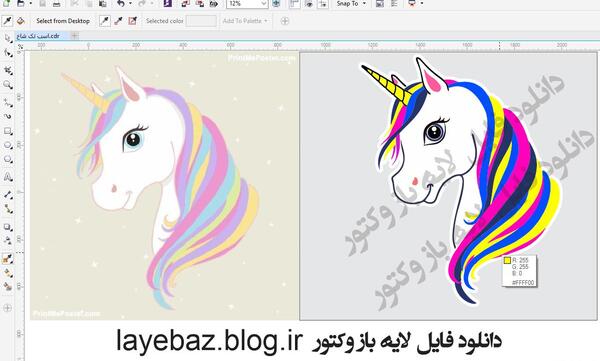
Task: Select the Text tool
Action: tap(8, 177)
